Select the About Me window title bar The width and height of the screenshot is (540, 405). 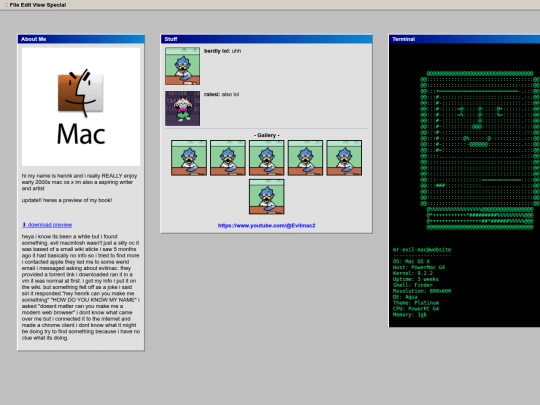[81, 39]
